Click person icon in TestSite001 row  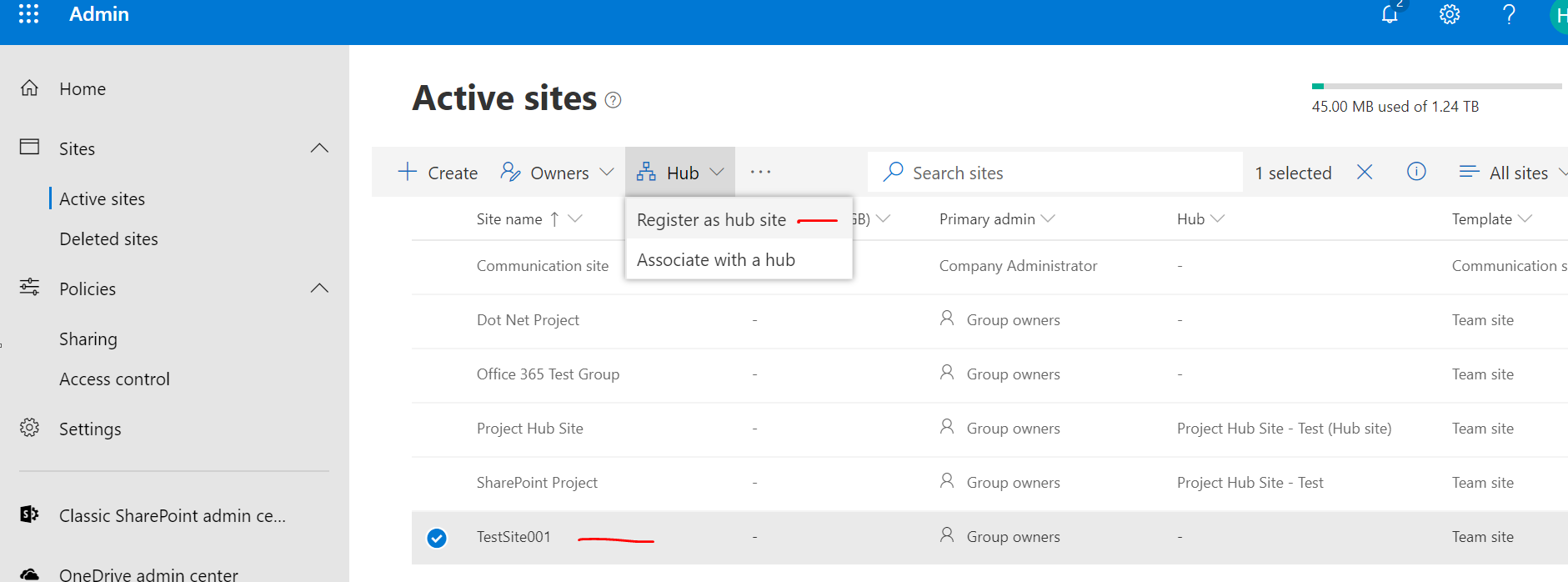(947, 534)
